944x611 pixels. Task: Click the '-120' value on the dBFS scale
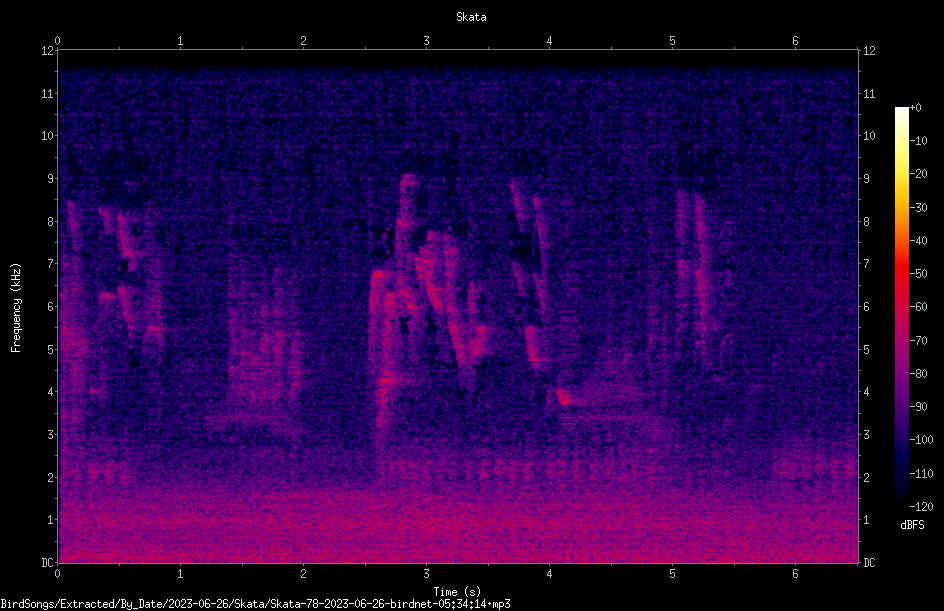click(922, 507)
